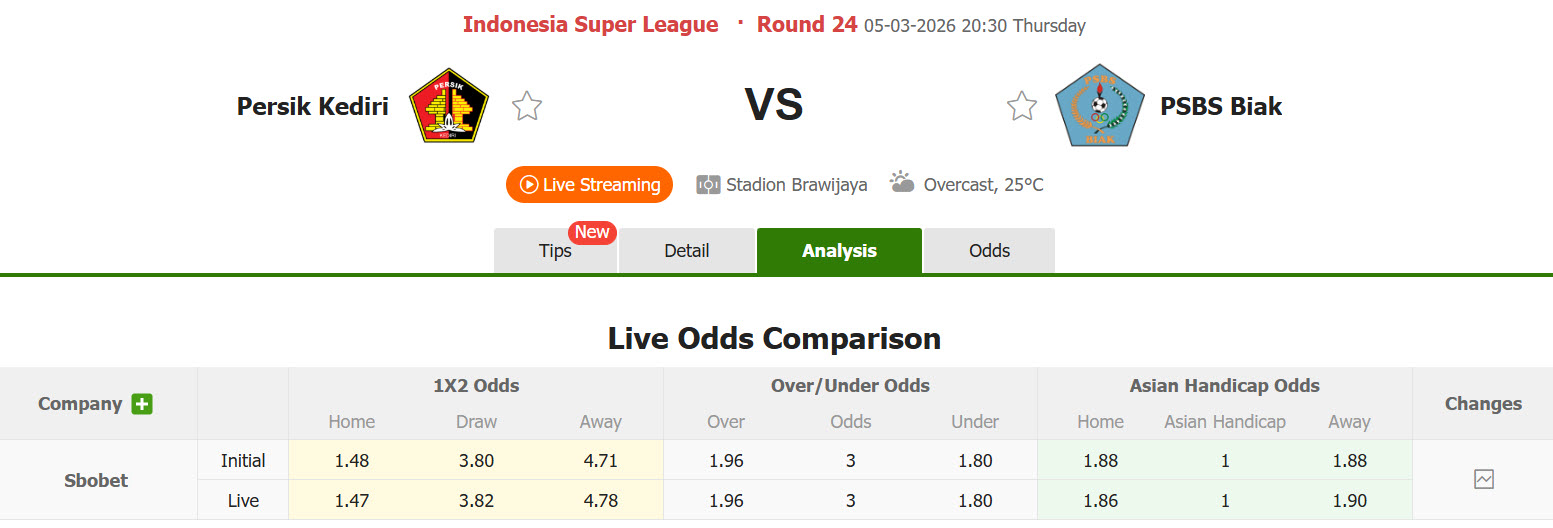Open the Detail tab

click(x=687, y=251)
